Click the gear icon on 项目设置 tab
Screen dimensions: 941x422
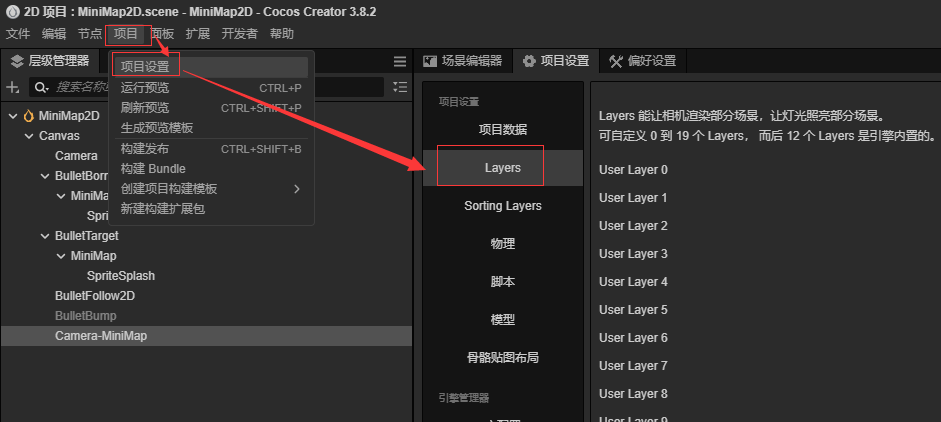click(x=529, y=61)
